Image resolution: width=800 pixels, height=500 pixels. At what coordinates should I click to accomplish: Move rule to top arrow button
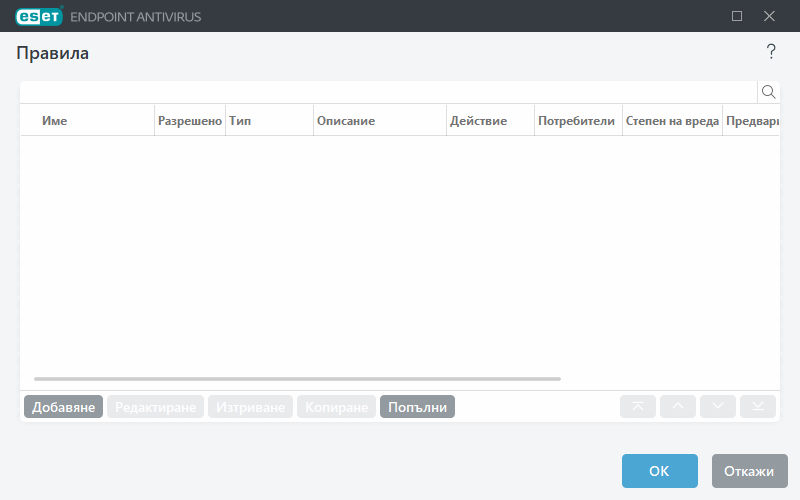(638, 407)
